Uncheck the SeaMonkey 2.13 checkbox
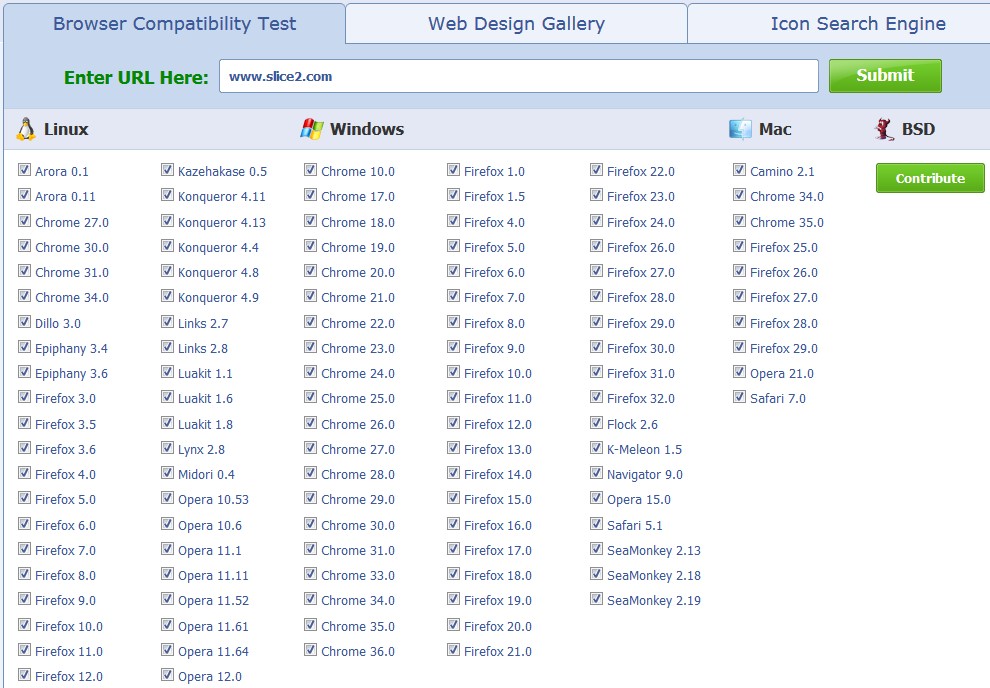This screenshot has width=990, height=688. (x=597, y=549)
